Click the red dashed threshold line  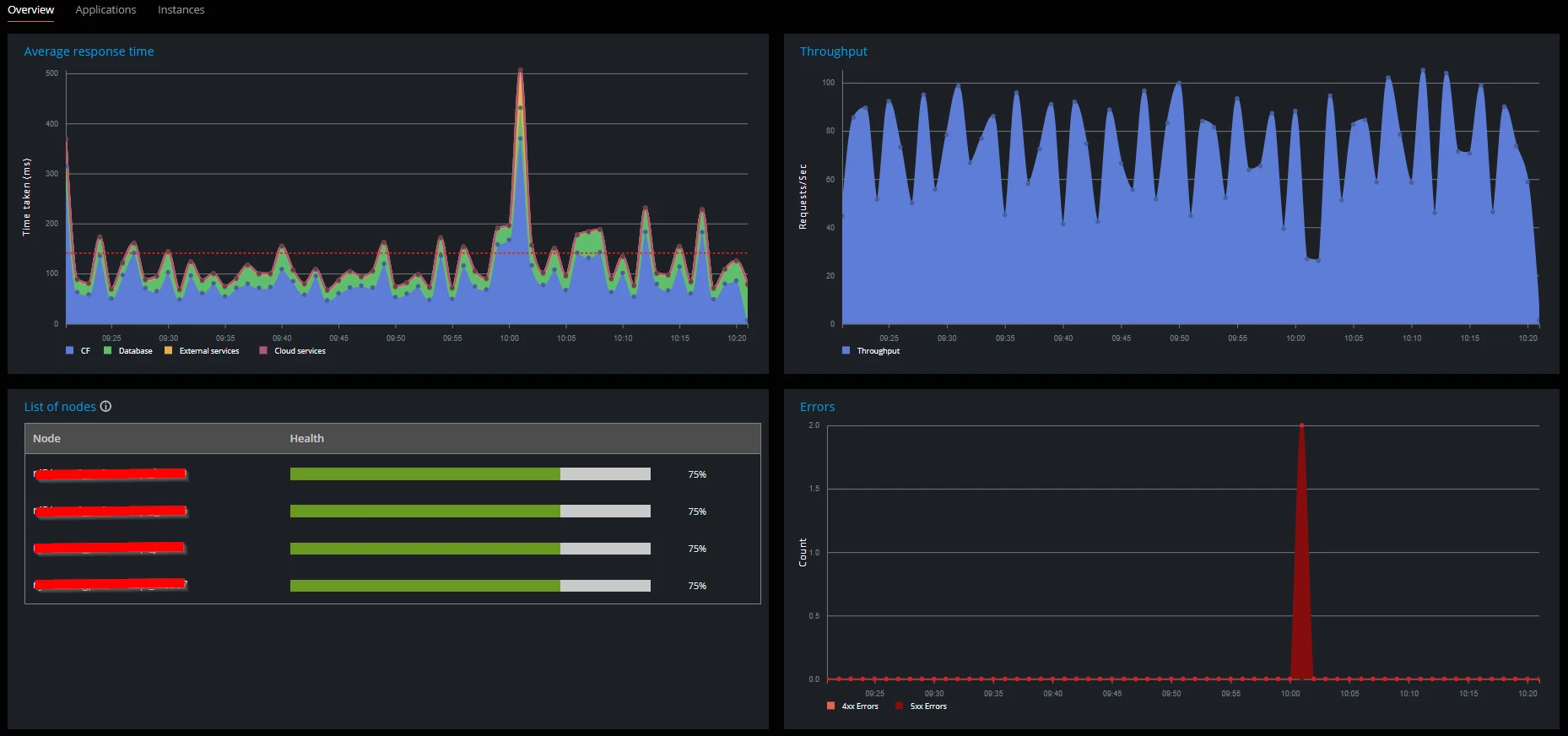407,253
